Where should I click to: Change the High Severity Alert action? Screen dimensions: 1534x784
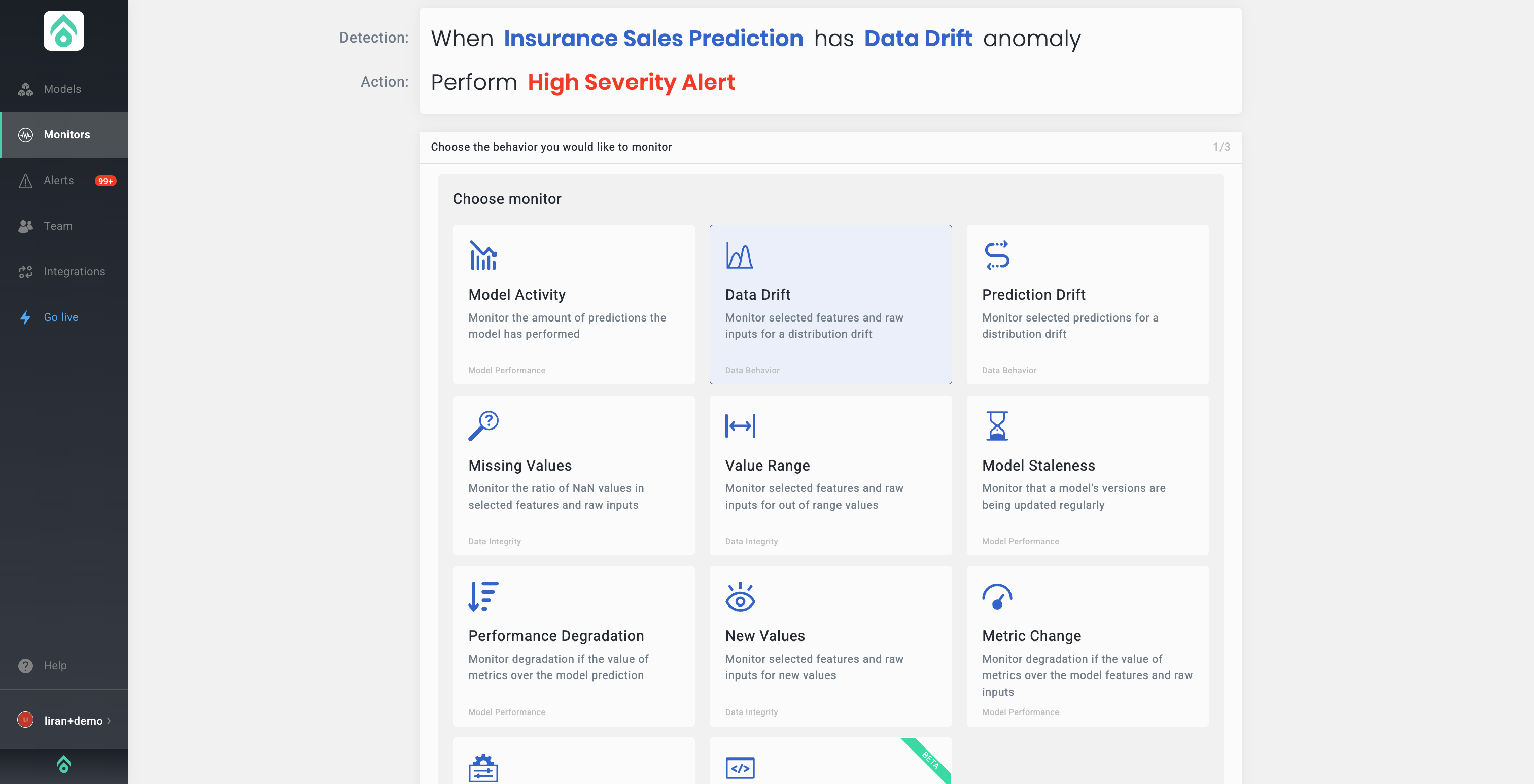pos(631,82)
